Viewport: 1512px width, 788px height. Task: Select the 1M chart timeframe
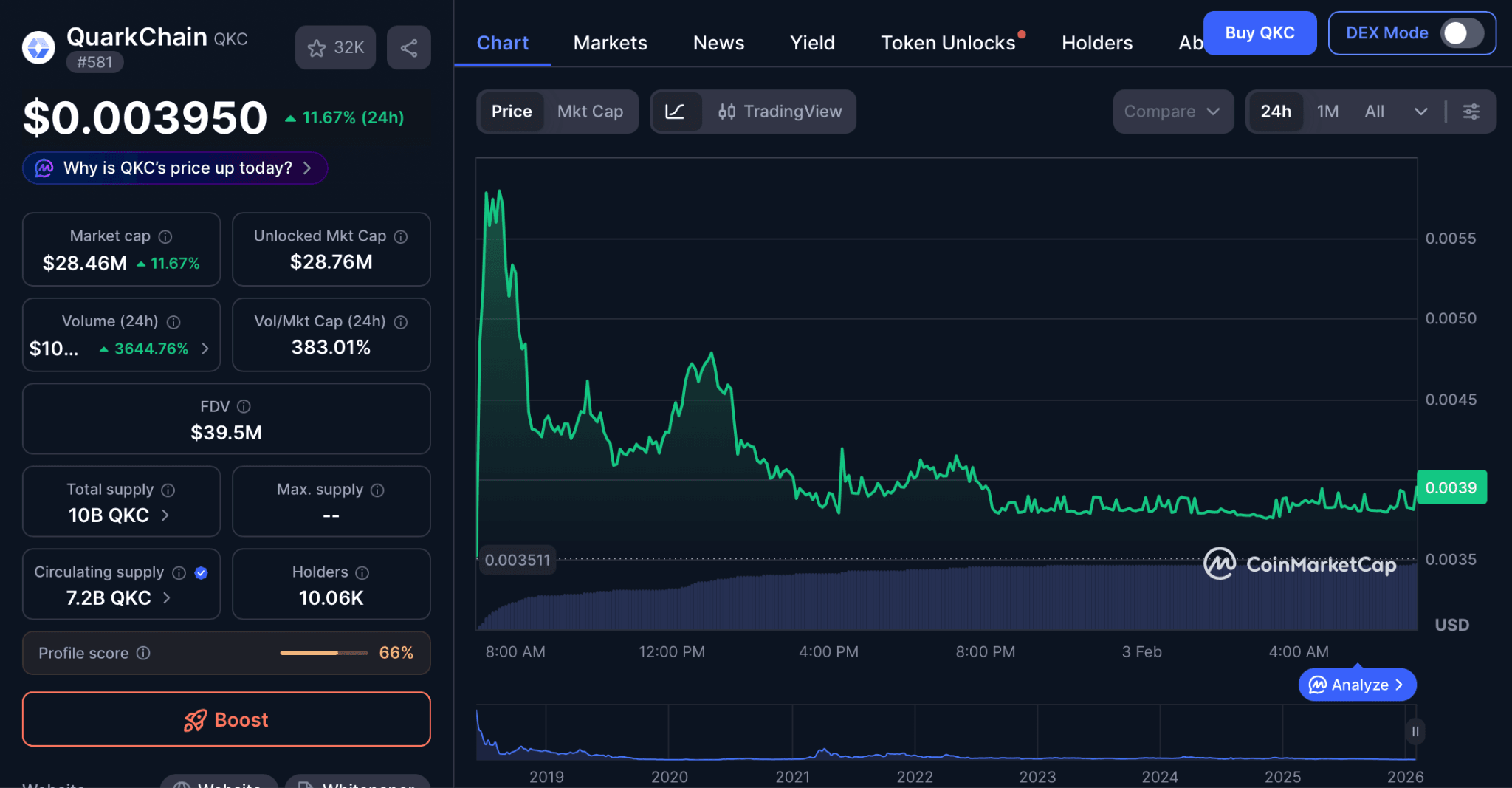coord(1327,112)
